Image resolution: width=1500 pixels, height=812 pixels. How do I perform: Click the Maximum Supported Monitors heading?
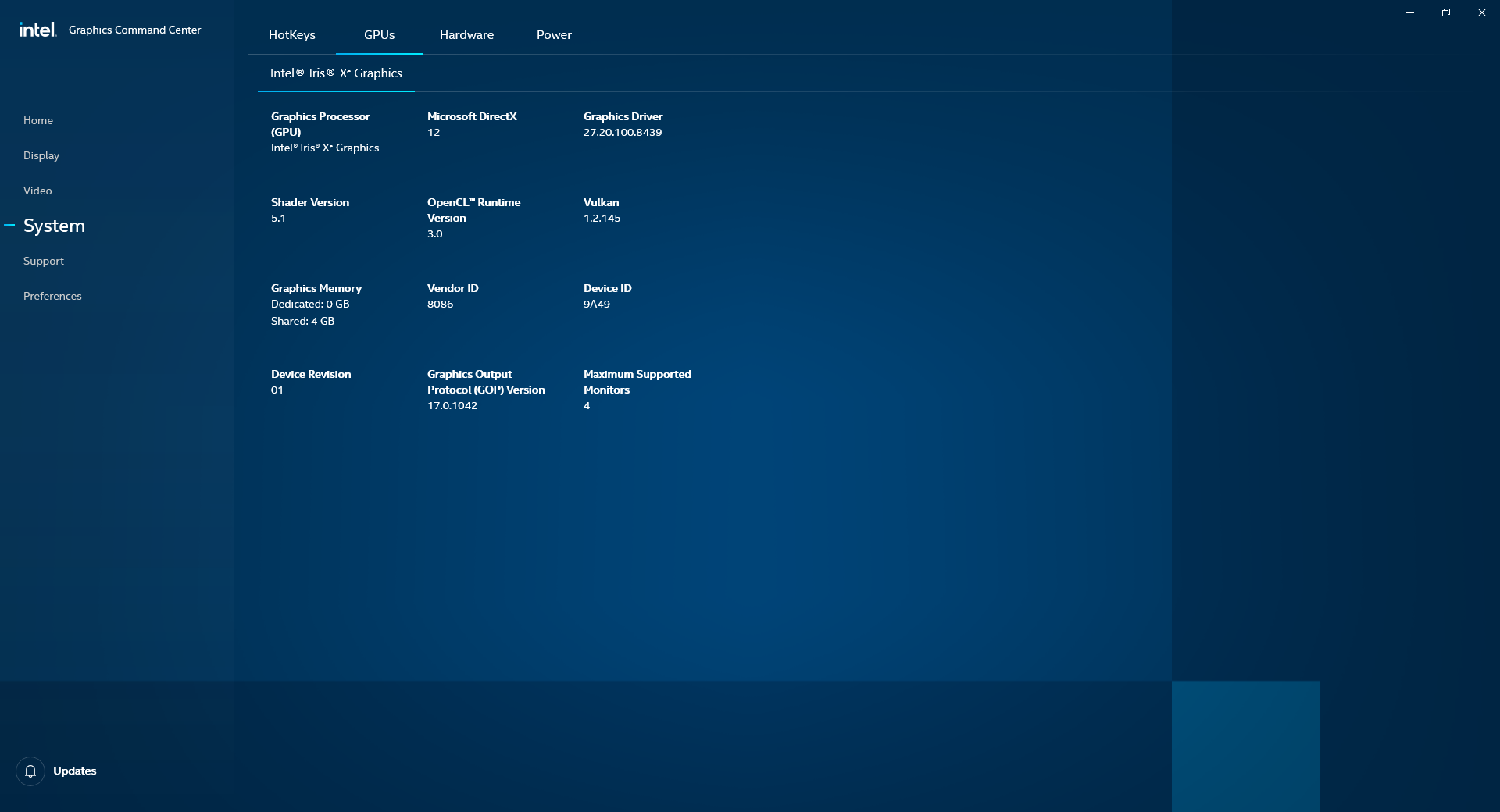(637, 382)
